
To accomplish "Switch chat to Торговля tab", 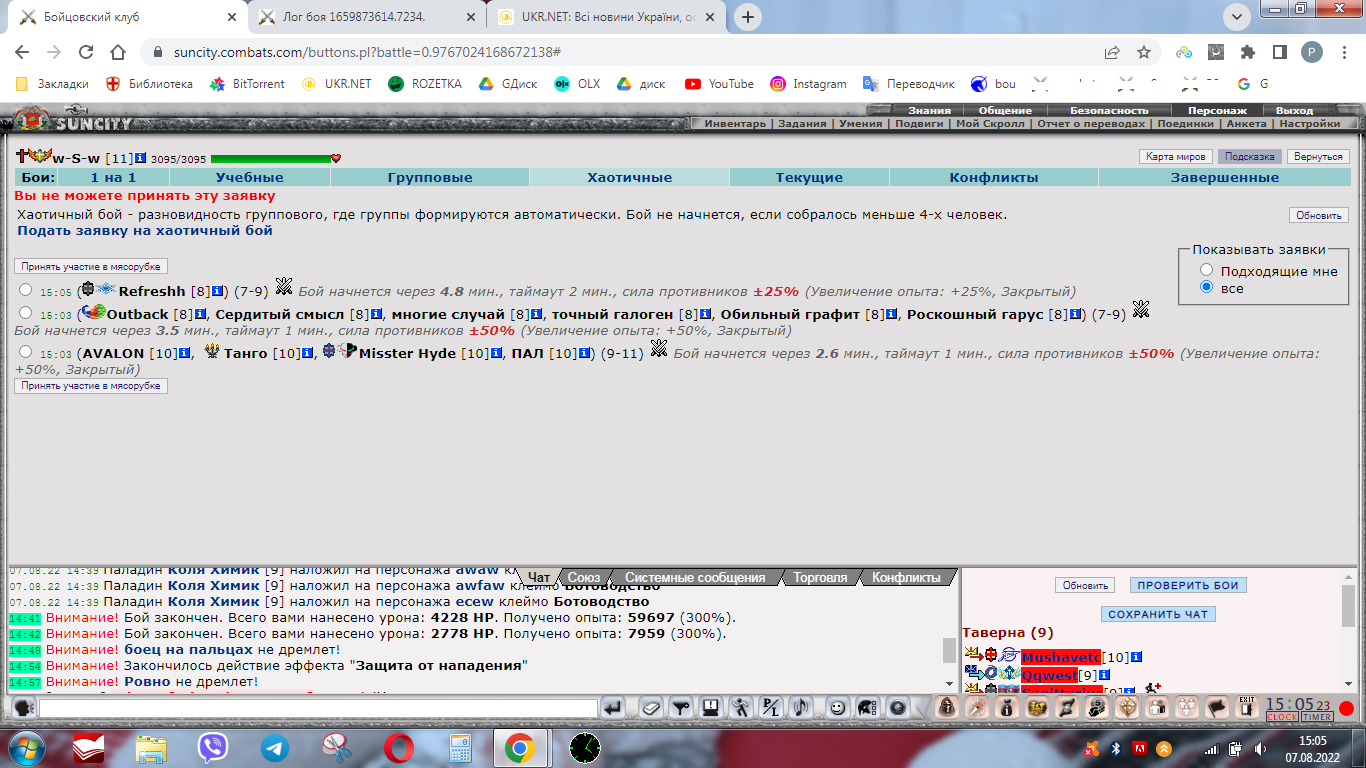I will [x=820, y=577].
